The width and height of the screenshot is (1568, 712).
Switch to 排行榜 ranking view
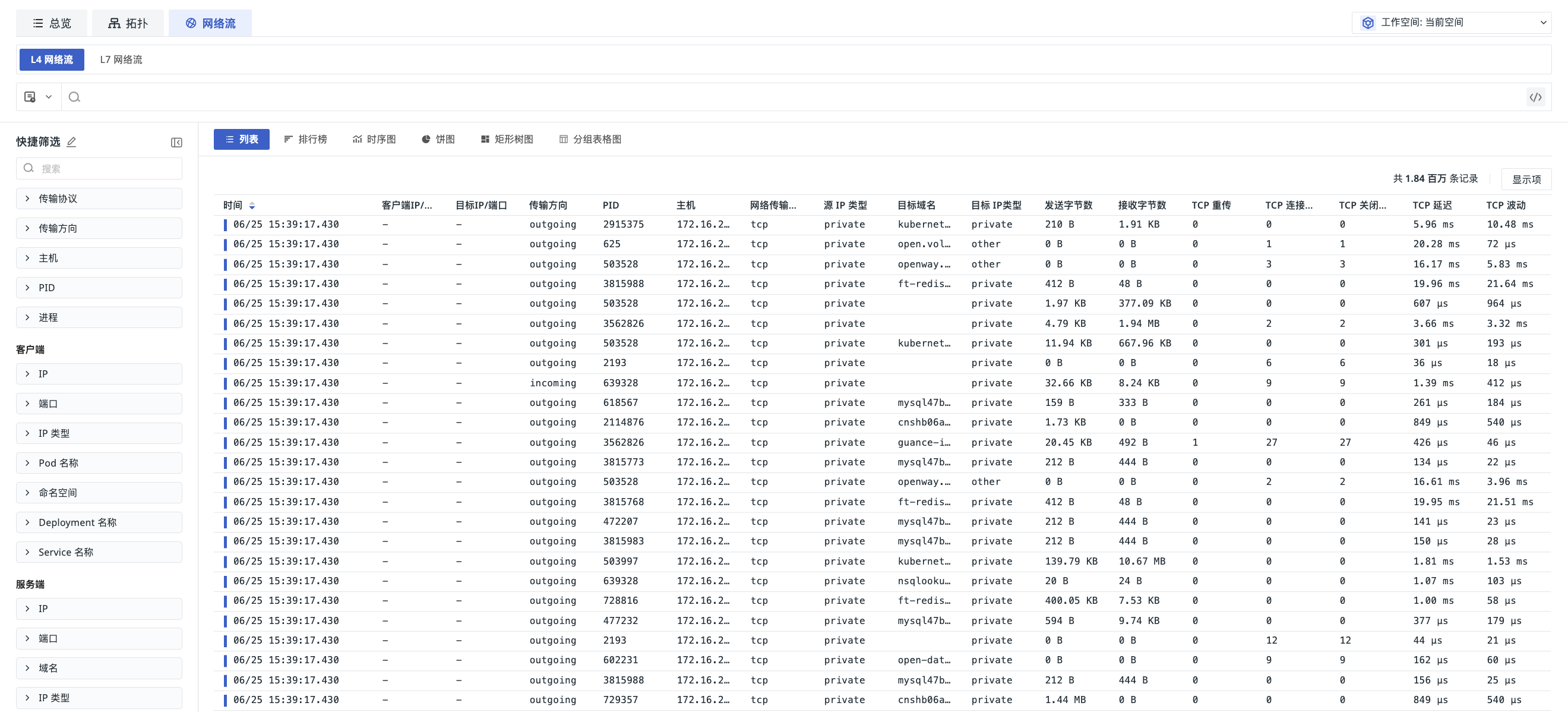point(305,140)
